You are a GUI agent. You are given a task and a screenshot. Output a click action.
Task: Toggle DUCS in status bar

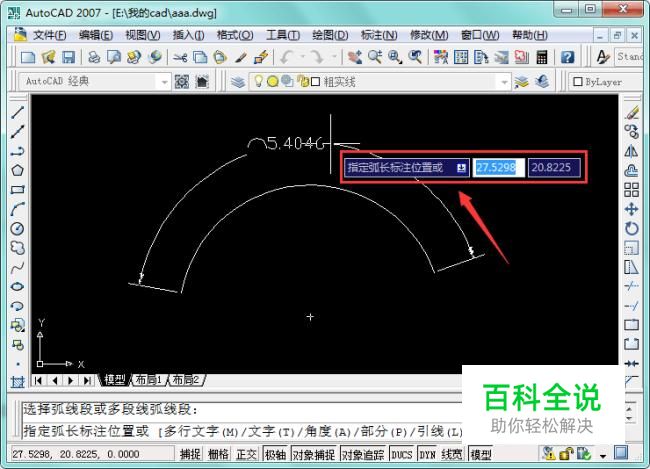point(402,454)
